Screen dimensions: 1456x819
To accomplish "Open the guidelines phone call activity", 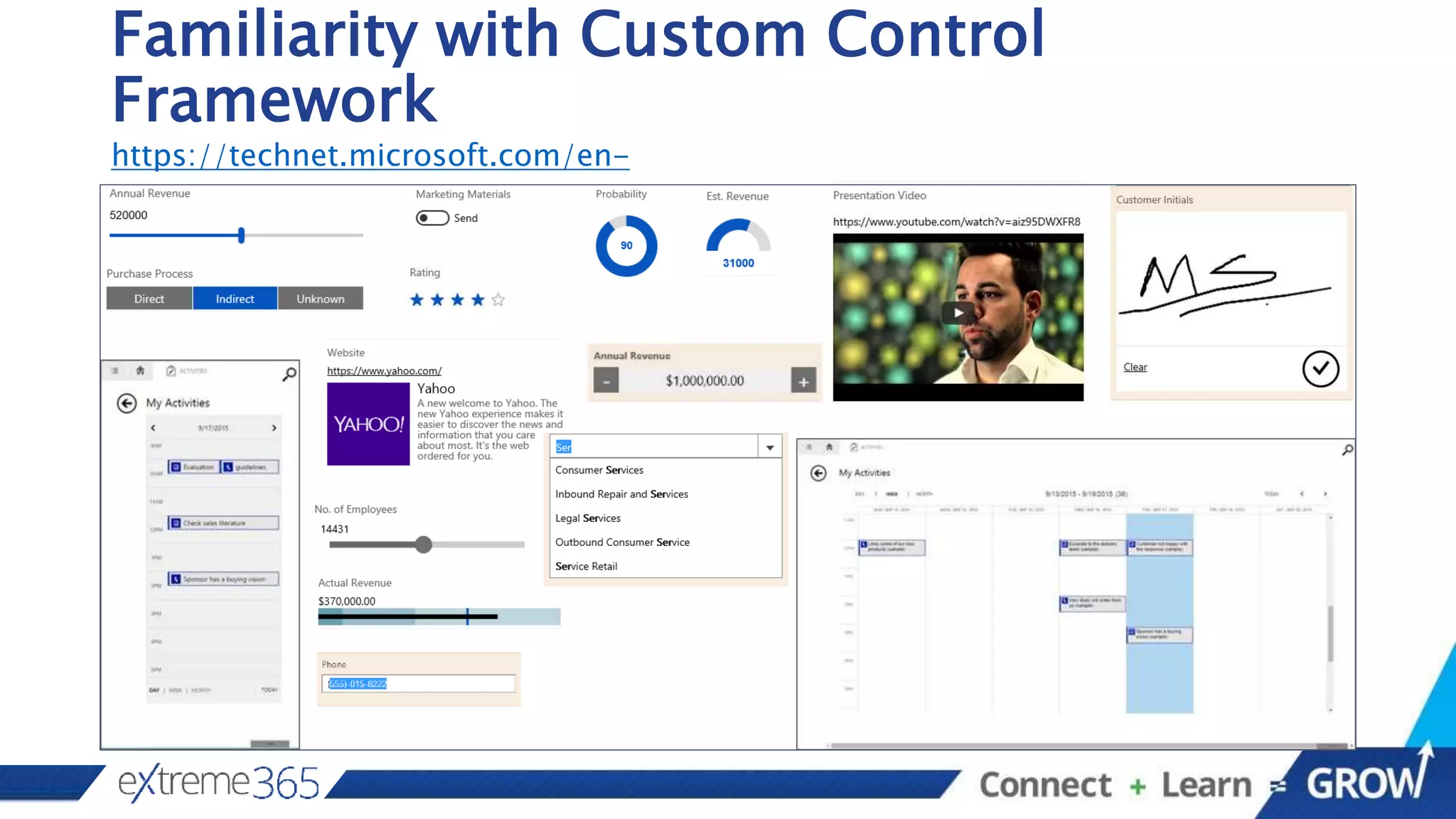I will coord(250,467).
